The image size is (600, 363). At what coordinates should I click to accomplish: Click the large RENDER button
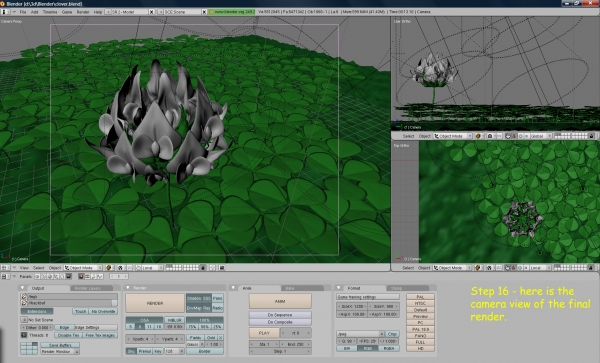(155, 303)
